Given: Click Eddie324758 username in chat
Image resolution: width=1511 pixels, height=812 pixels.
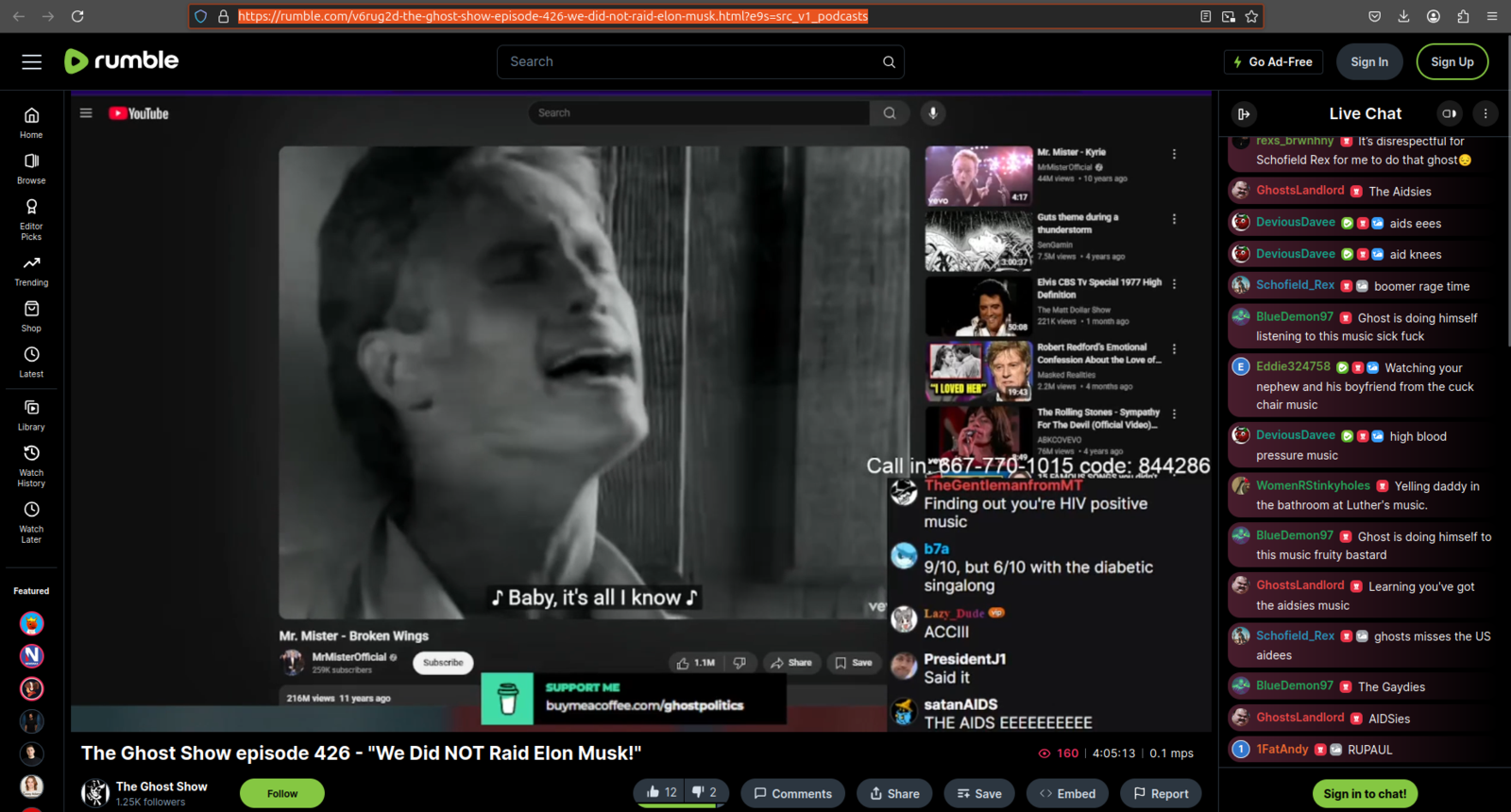Looking at the screenshot, I should point(1293,366).
